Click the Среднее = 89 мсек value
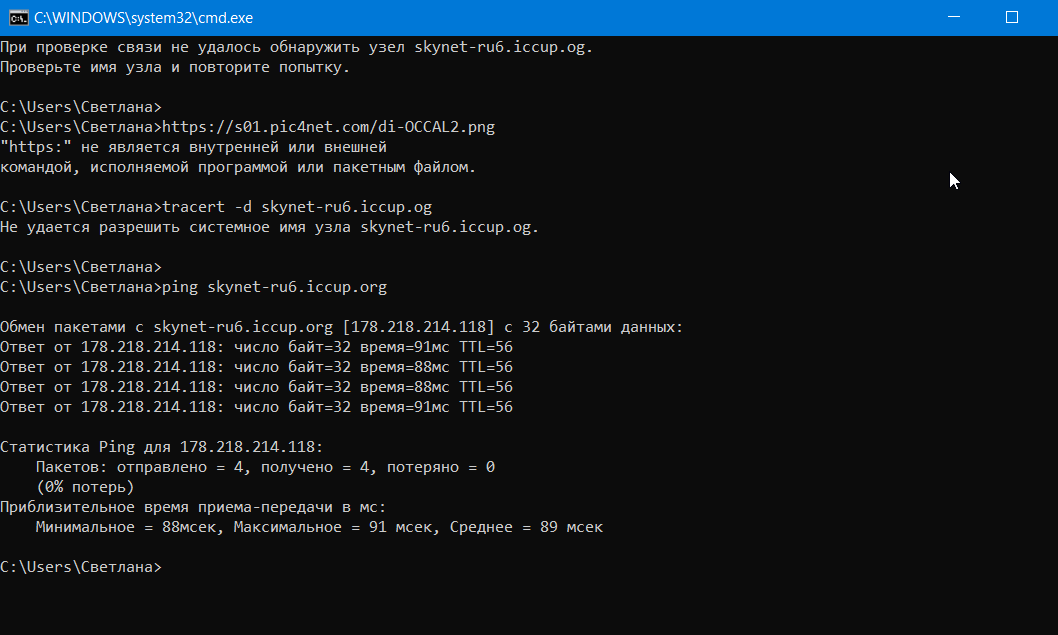1058x635 pixels. [x=526, y=527]
